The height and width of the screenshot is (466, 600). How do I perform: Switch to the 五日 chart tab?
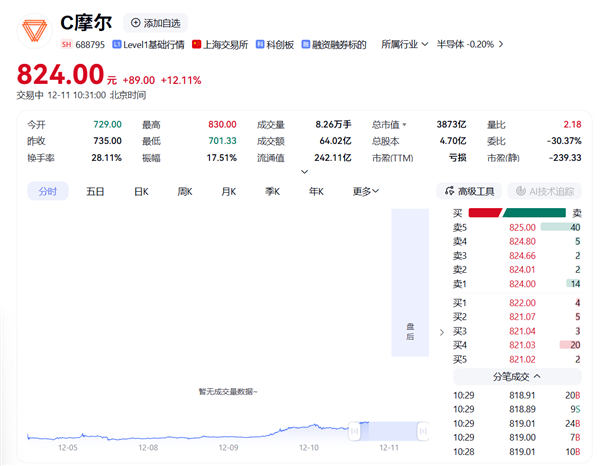(x=95, y=191)
